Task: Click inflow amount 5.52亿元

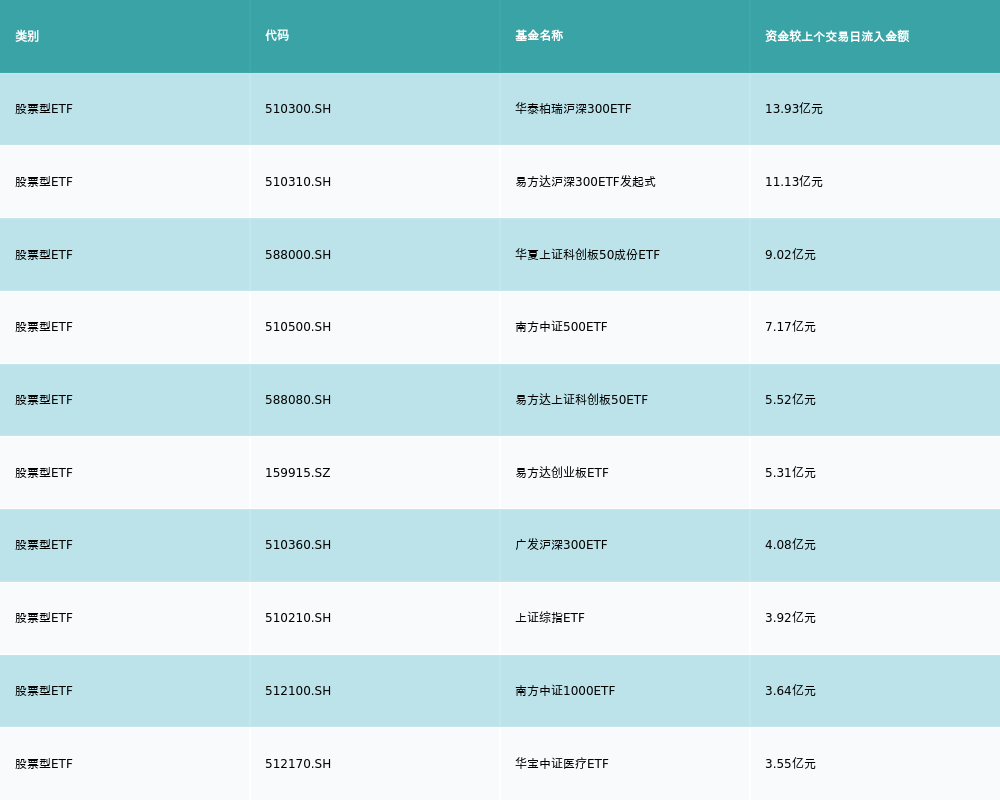Action: [x=790, y=400]
